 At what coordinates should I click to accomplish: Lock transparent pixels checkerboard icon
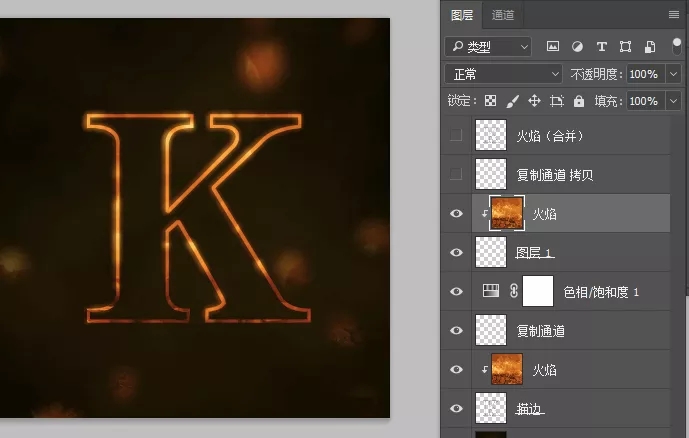click(490, 101)
